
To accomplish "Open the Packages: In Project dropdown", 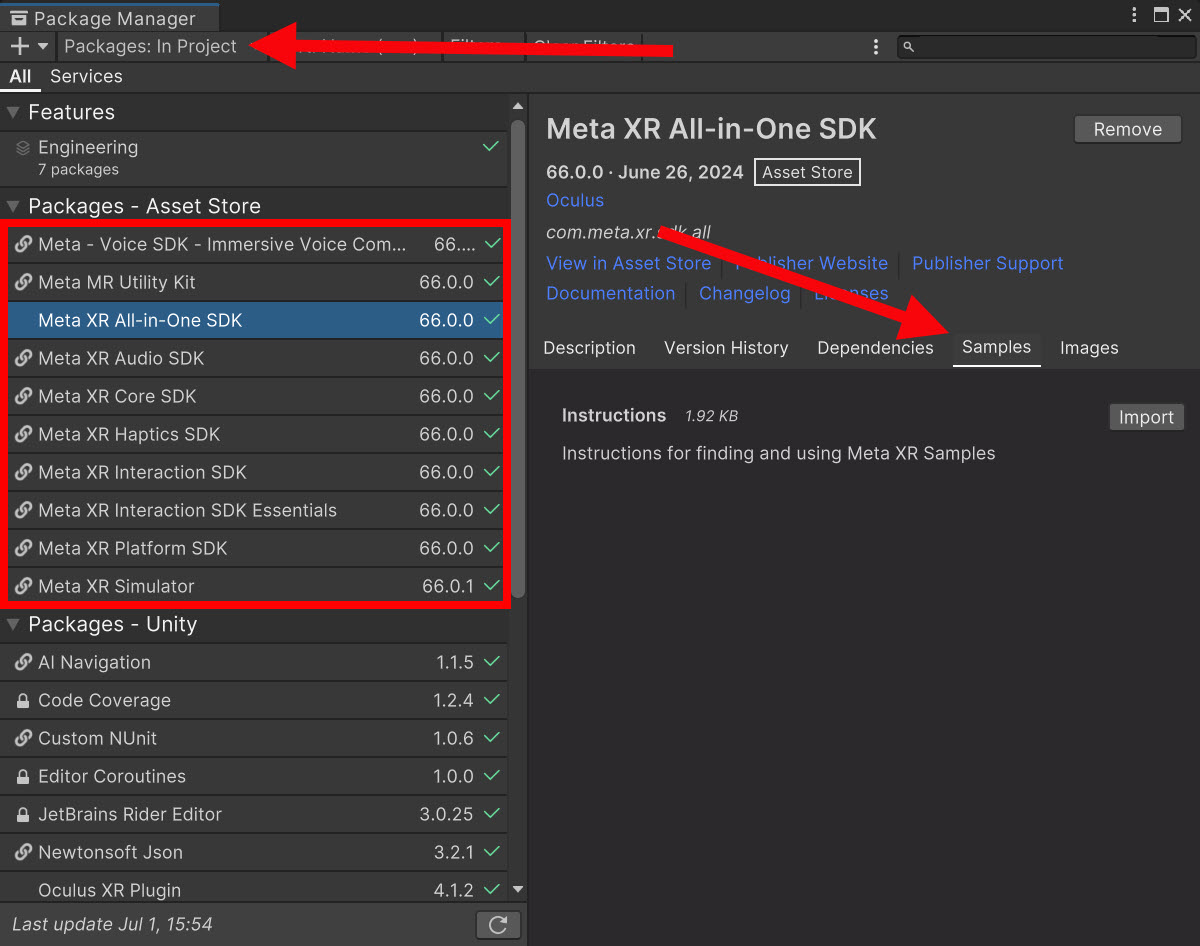I will 151,46.
